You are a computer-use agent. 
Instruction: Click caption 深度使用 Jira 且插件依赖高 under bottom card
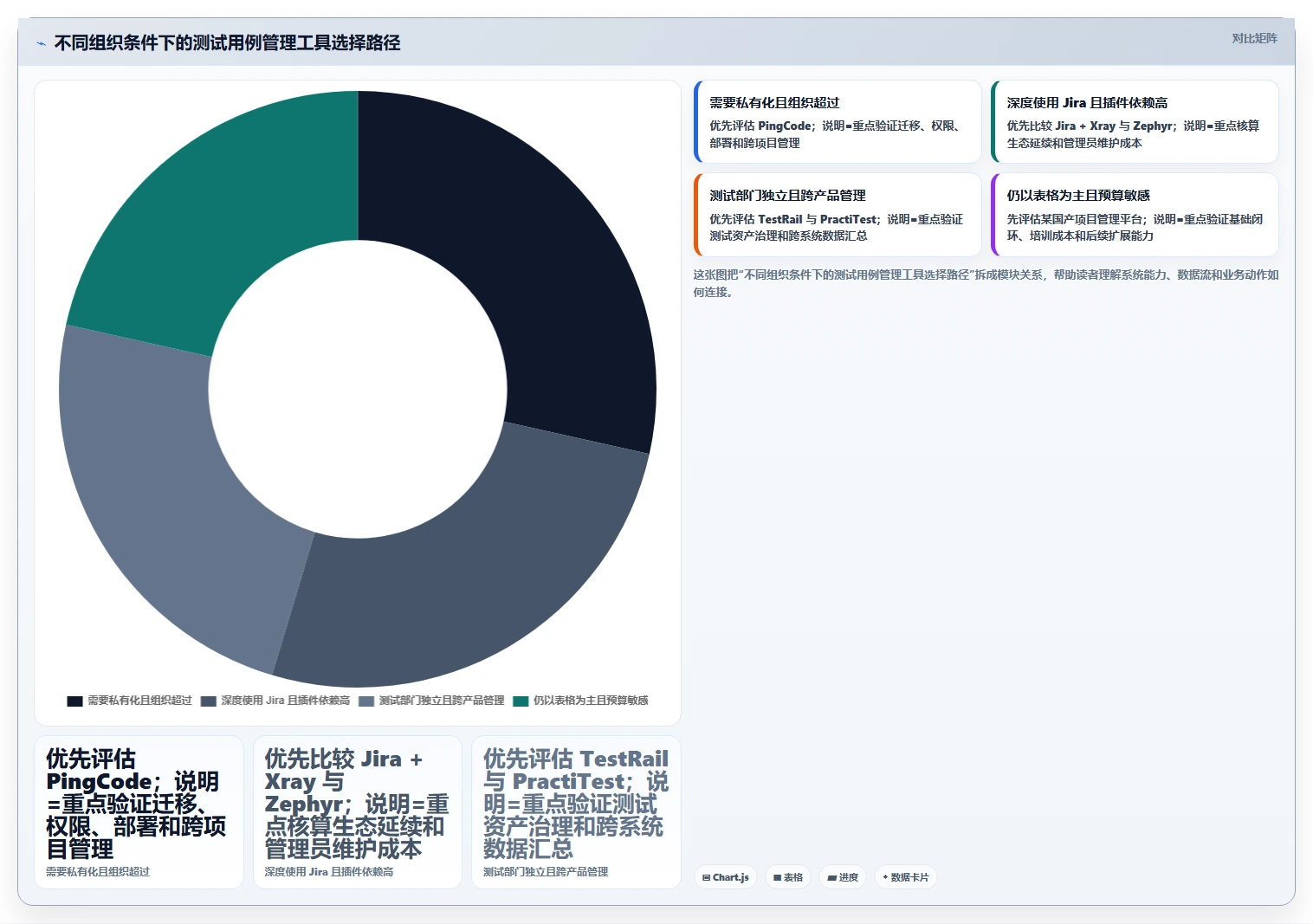point(329,872)
